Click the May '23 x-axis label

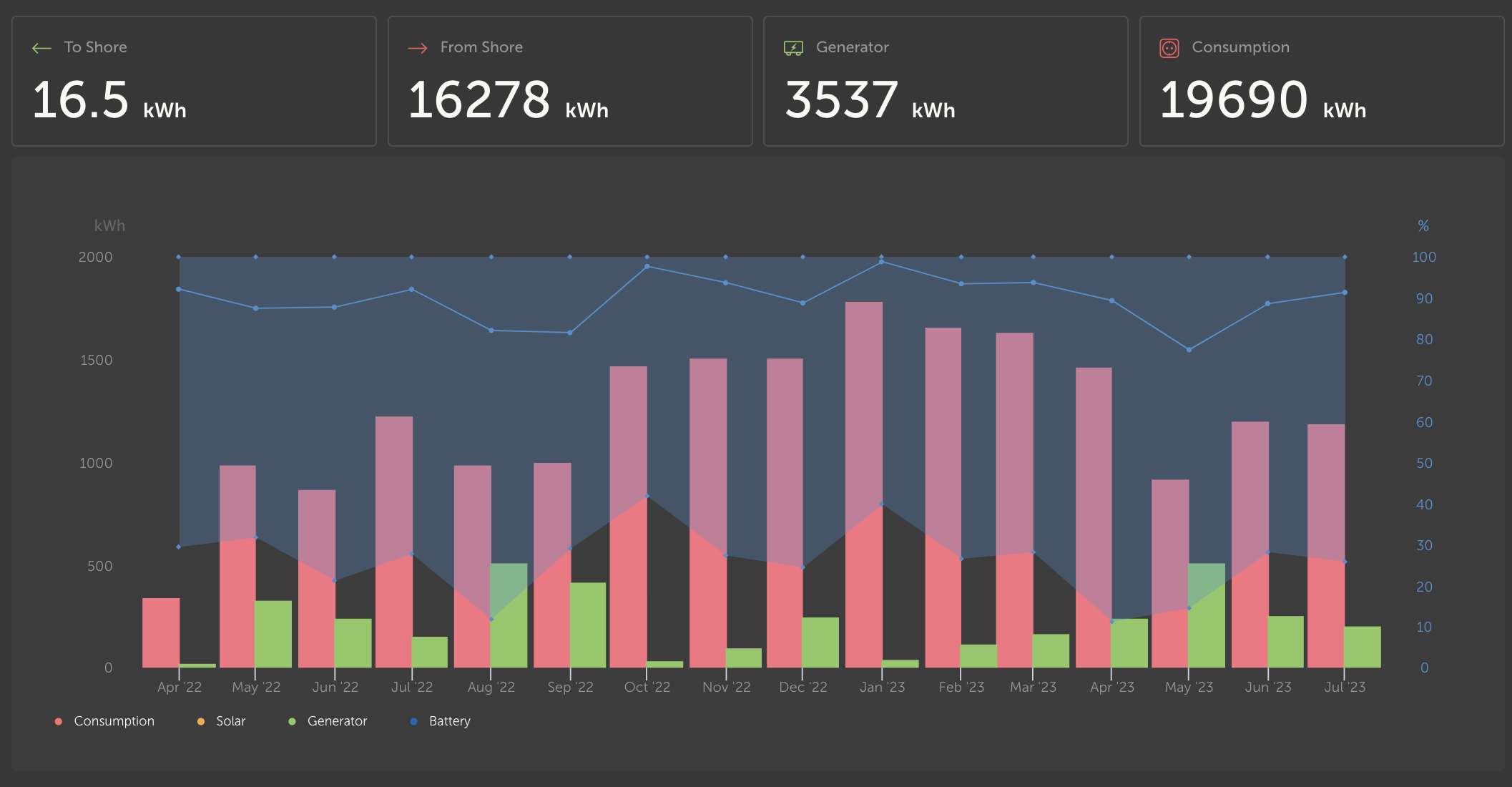[1189, 687]
